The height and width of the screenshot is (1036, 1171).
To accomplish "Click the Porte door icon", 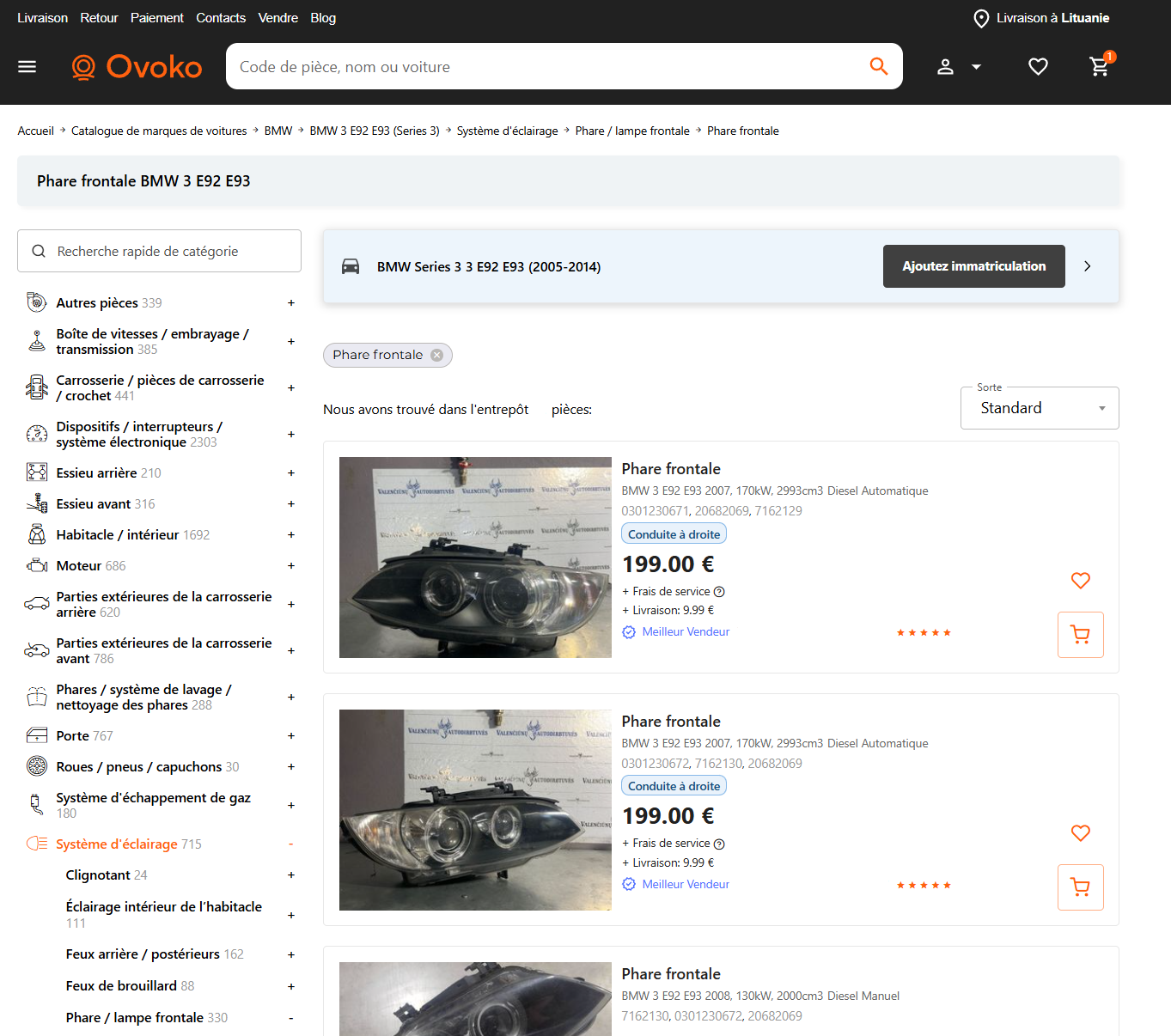I will tap(37, 735).
